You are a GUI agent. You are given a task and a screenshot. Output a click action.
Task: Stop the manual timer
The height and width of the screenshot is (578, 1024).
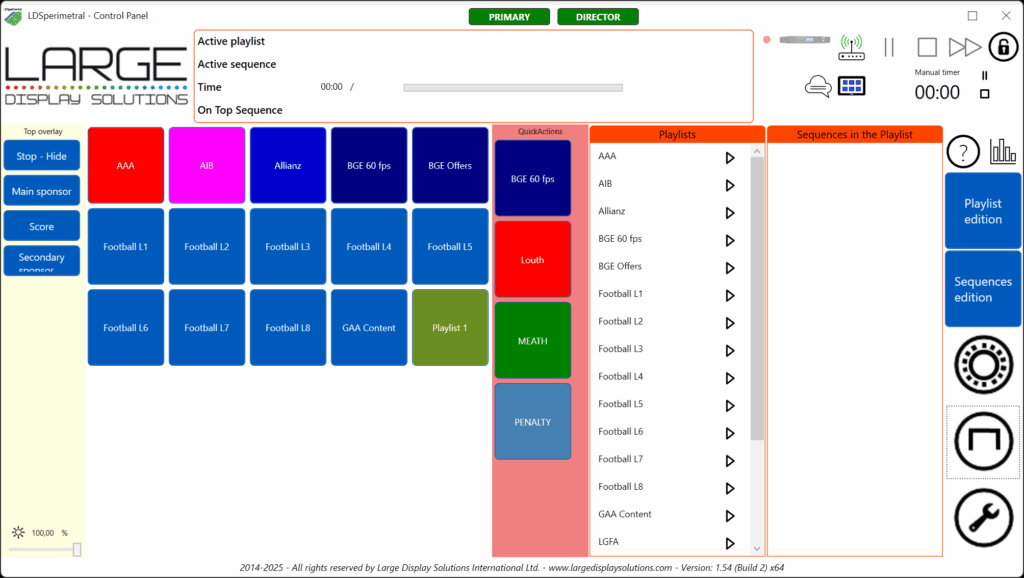coord(984,94)
